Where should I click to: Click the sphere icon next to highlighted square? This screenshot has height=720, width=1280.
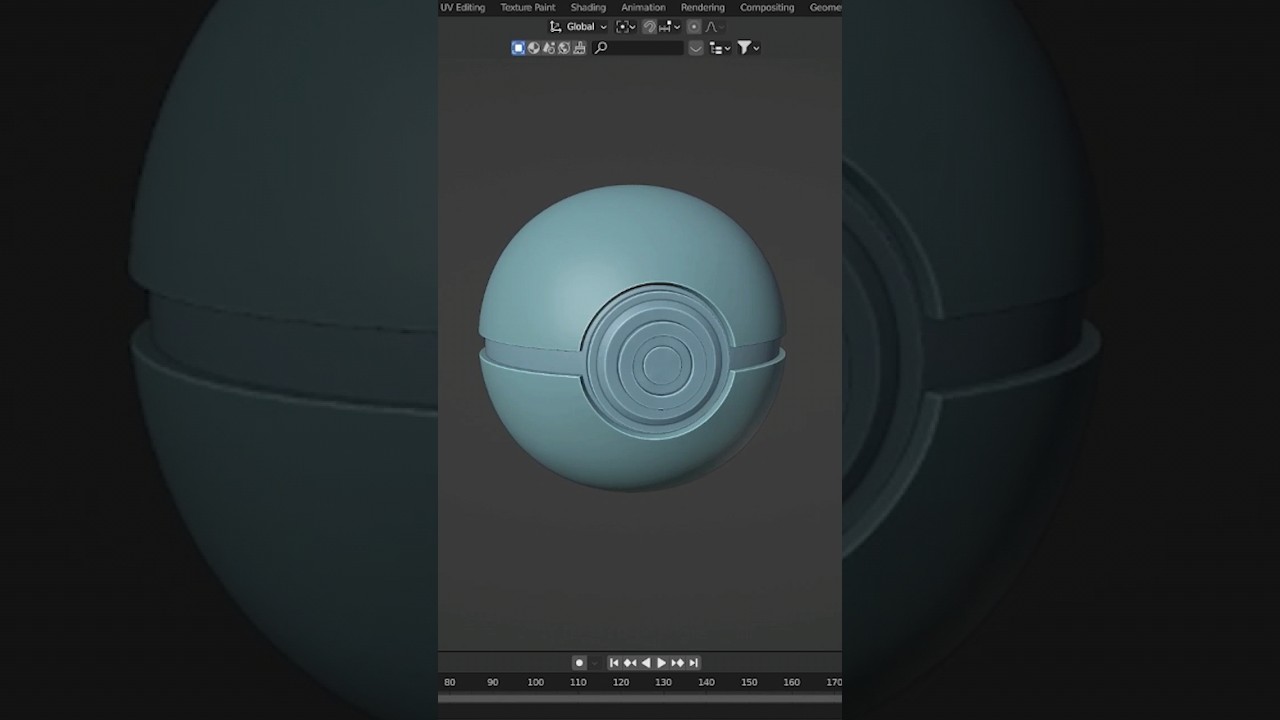coord(533,48)
